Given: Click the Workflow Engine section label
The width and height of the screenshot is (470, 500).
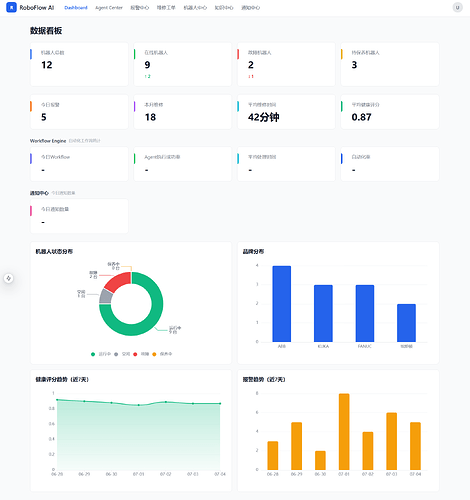Looking at the screenshot, I should pos(48,141).
